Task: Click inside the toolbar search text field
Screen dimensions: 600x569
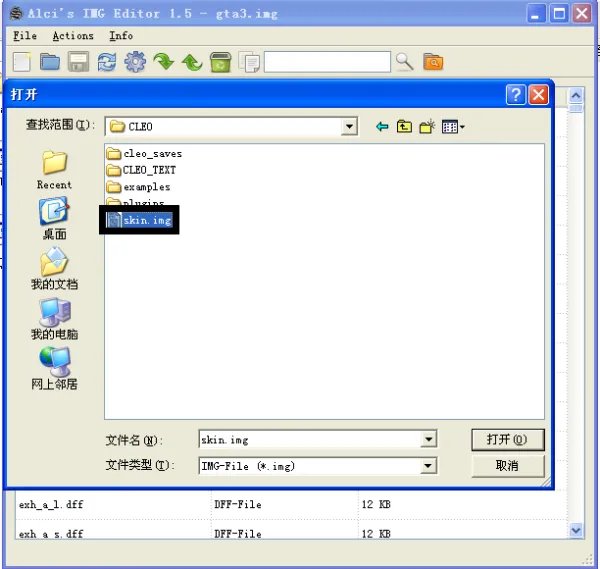Action: (328, 62)
